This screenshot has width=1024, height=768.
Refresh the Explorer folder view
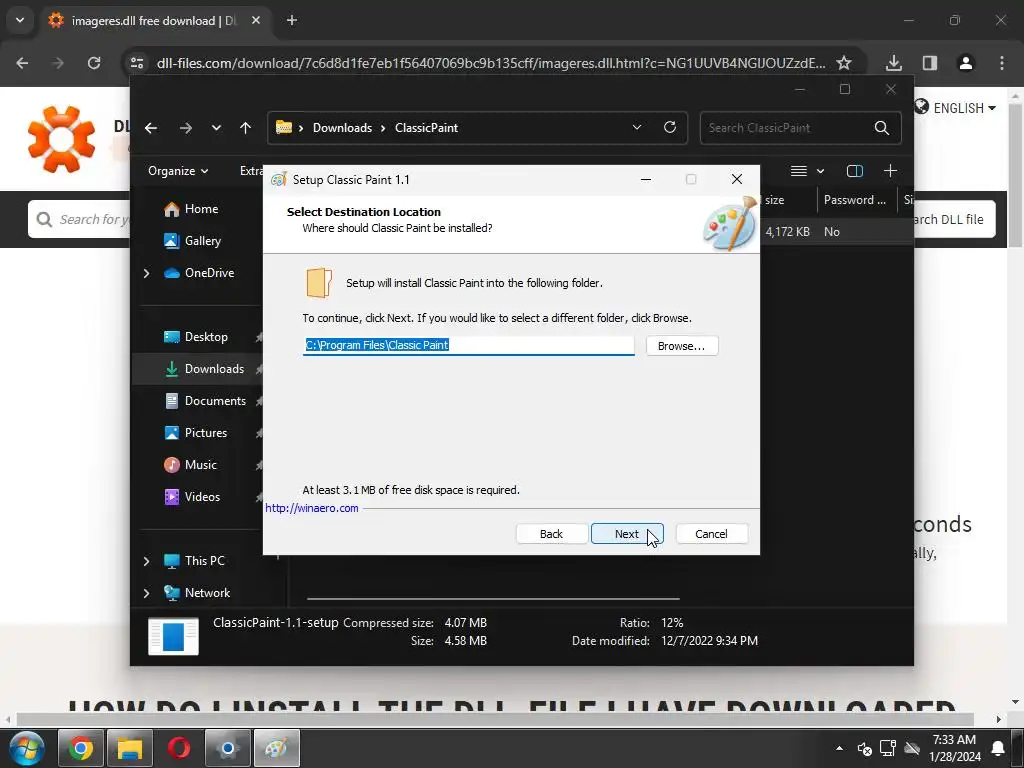click(x=669, y=127)
